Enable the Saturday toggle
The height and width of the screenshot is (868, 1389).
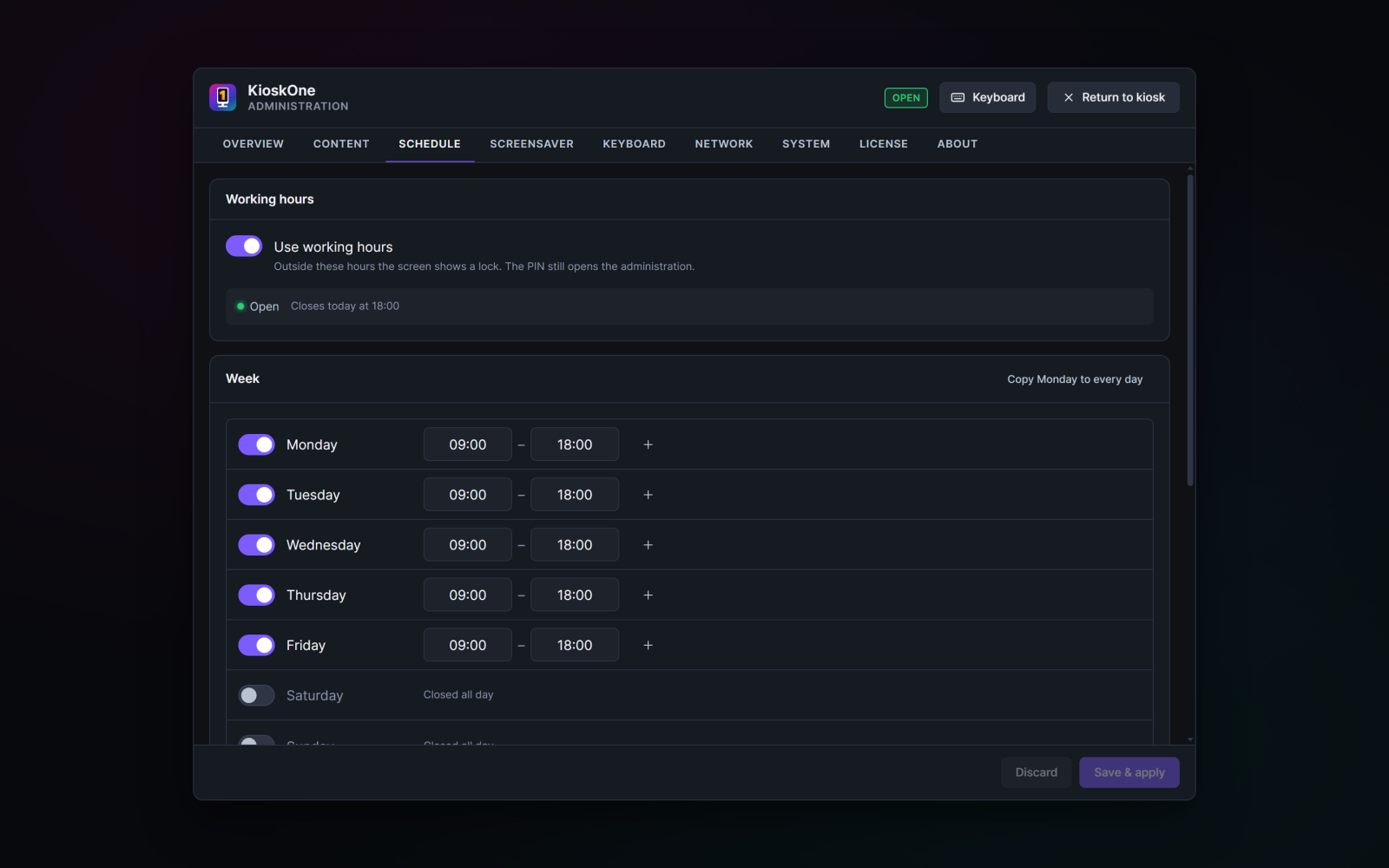[257, 695]
